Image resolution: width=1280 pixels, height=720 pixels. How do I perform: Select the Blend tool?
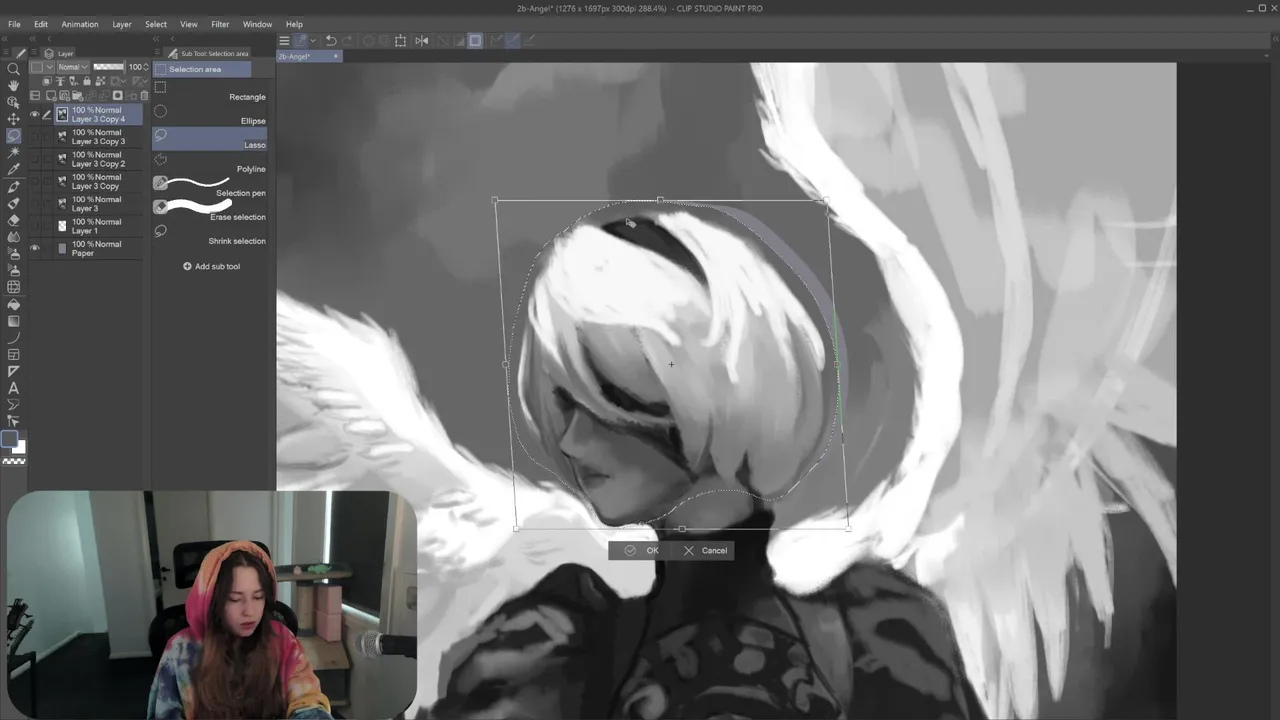pyautogui.click(x=13, y=237)
